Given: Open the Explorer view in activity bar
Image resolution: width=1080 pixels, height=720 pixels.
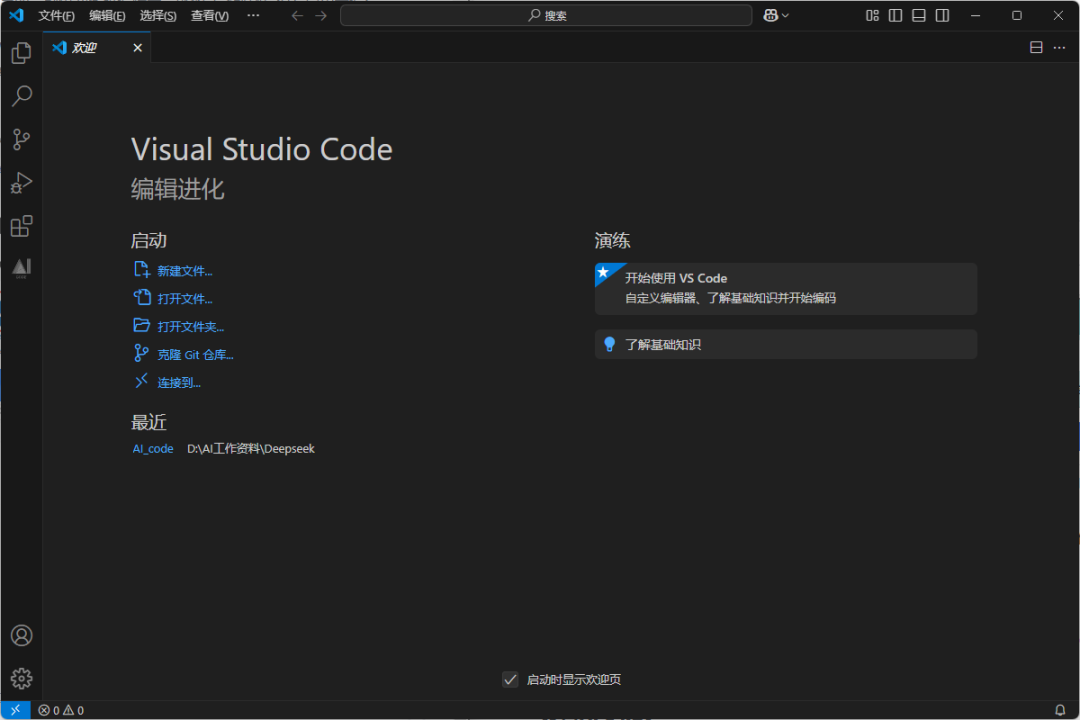Looking at the screenshot, I should pos(21,53).
